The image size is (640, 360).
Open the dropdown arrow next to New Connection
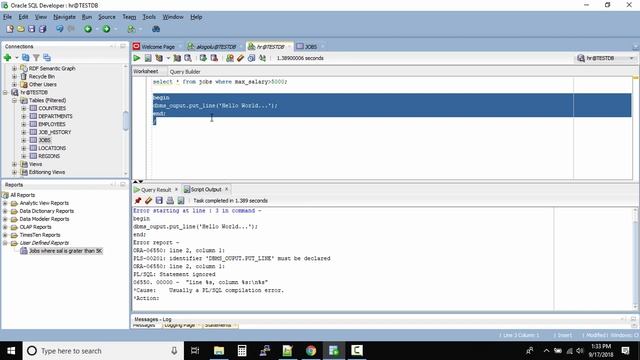pos(17,58)
